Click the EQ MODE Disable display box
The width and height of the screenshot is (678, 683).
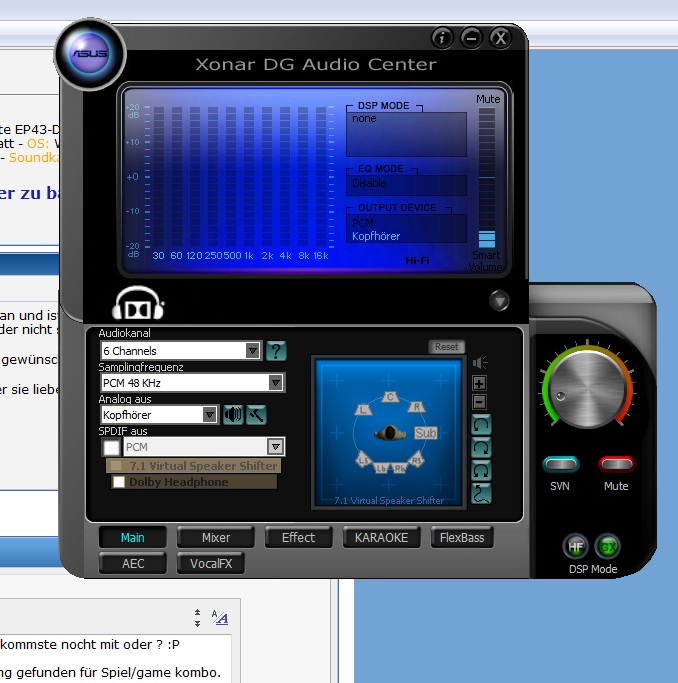406,185
